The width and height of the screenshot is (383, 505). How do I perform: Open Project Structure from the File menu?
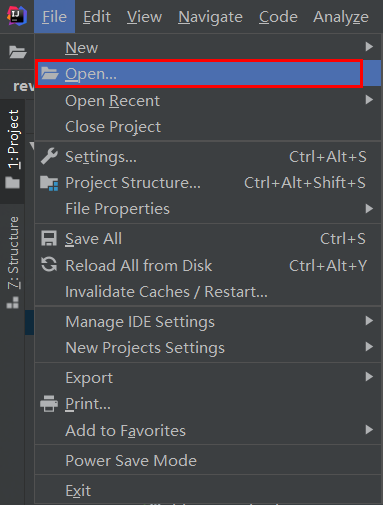point(208,183)
